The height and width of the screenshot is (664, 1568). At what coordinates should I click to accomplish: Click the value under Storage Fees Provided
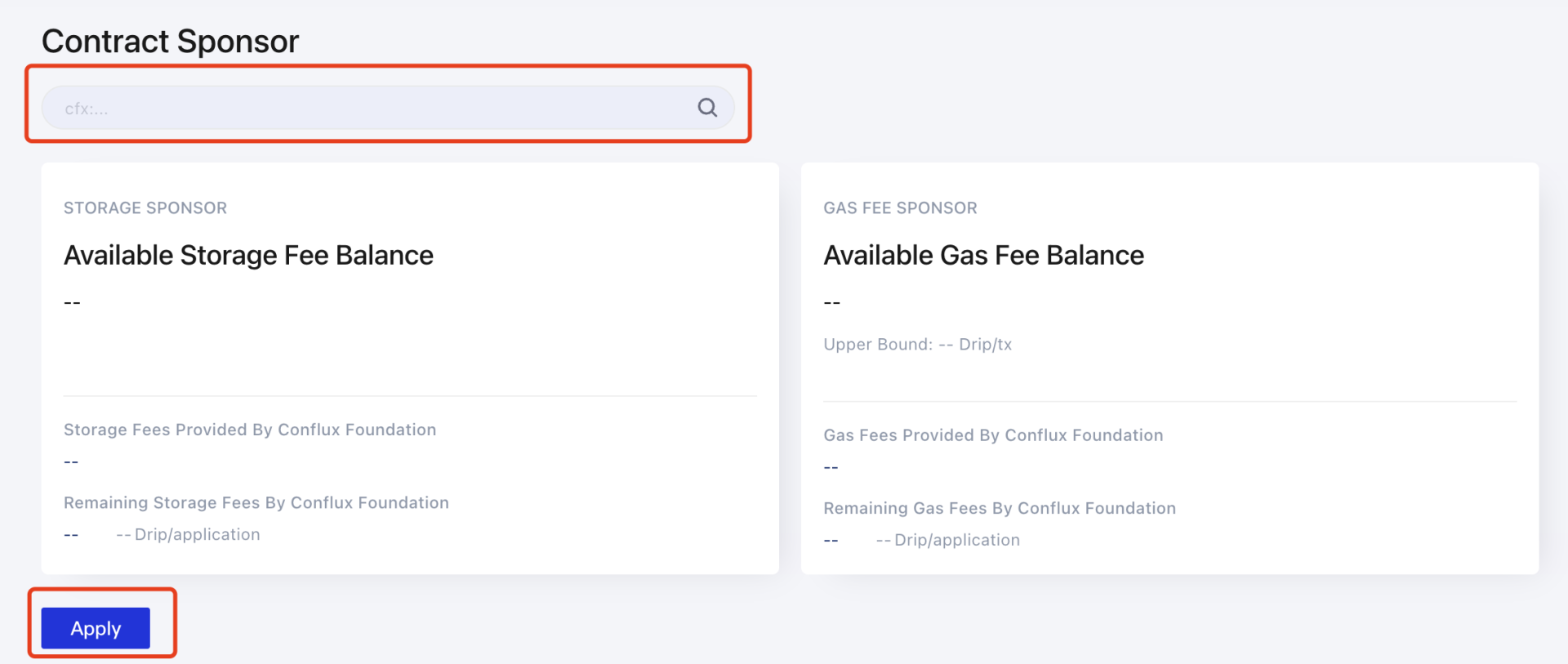(71, 462)
